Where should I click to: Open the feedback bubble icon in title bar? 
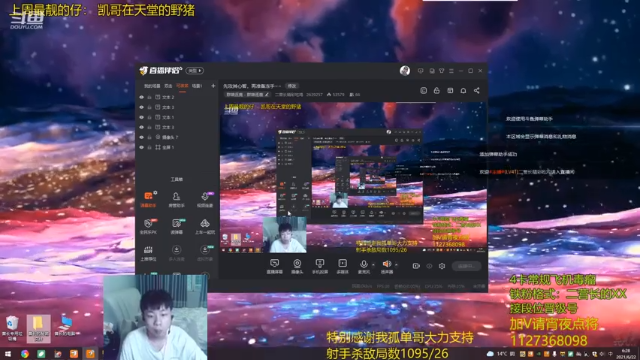(x=420, y=71)
